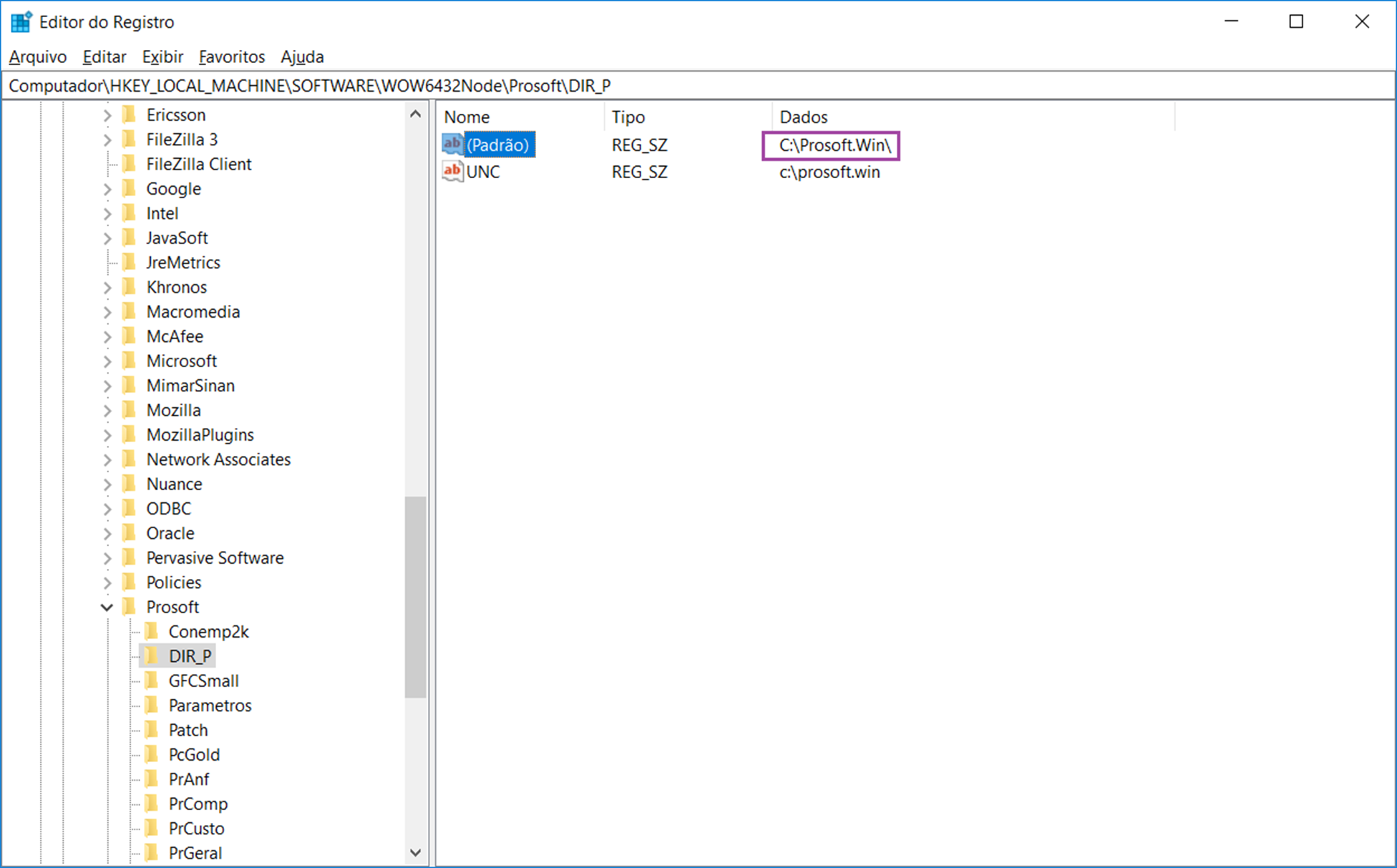
Task: Click the Conemp2k folder icon
Action: pyautogui.click(x=152, y=632)
